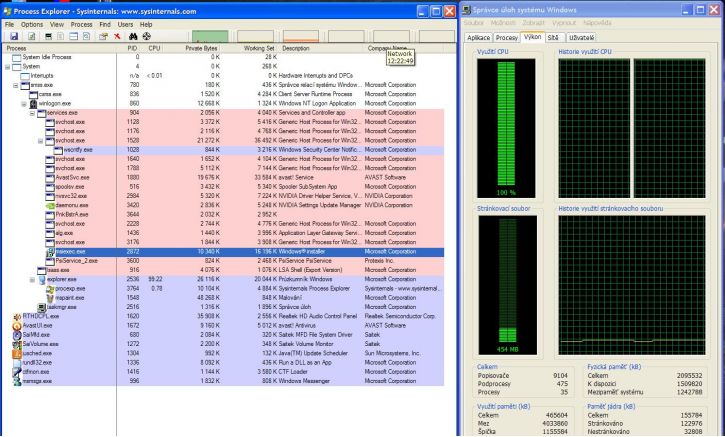Click the msiexec.exe installer icon

pyautogui.click(x=50, y=252)
